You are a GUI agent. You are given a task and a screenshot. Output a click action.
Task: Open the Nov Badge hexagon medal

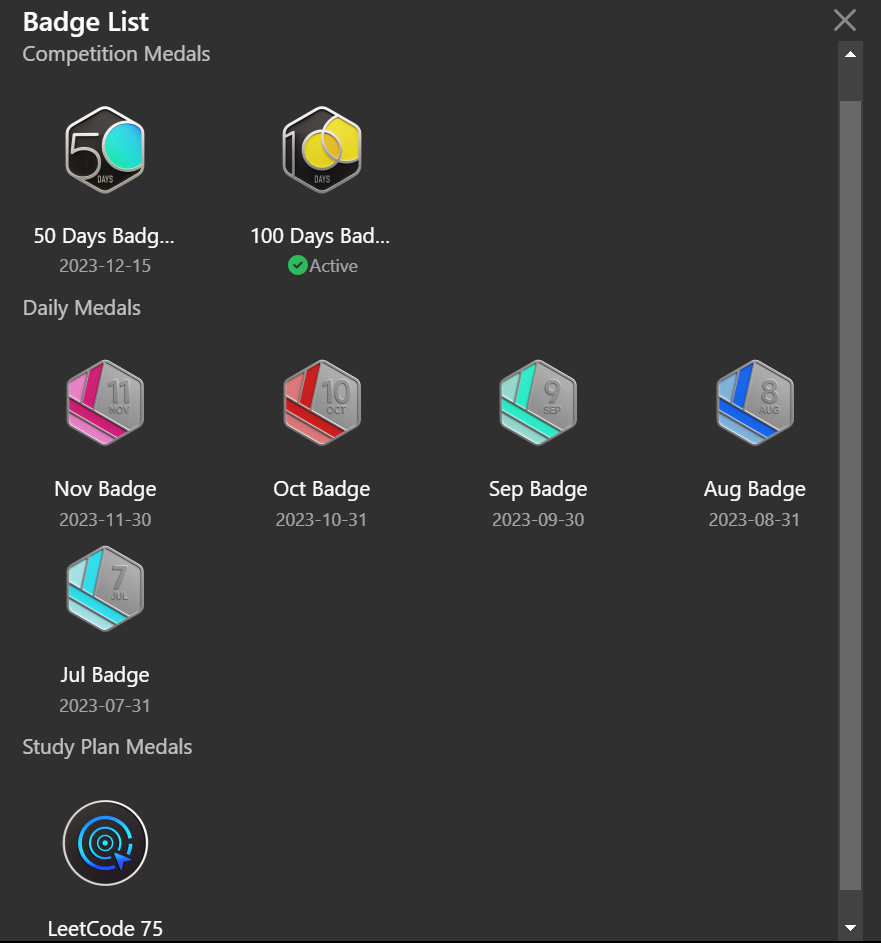(x=105, y=403)
